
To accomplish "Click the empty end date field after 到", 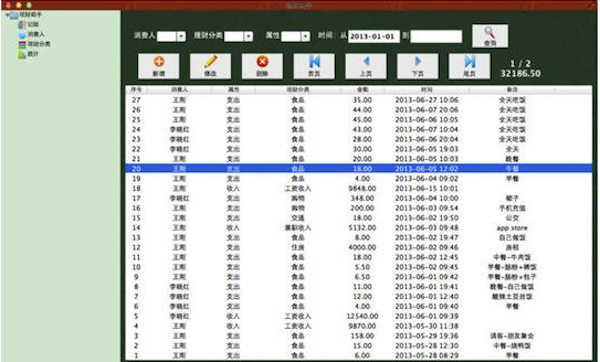I will coord(436,36).
